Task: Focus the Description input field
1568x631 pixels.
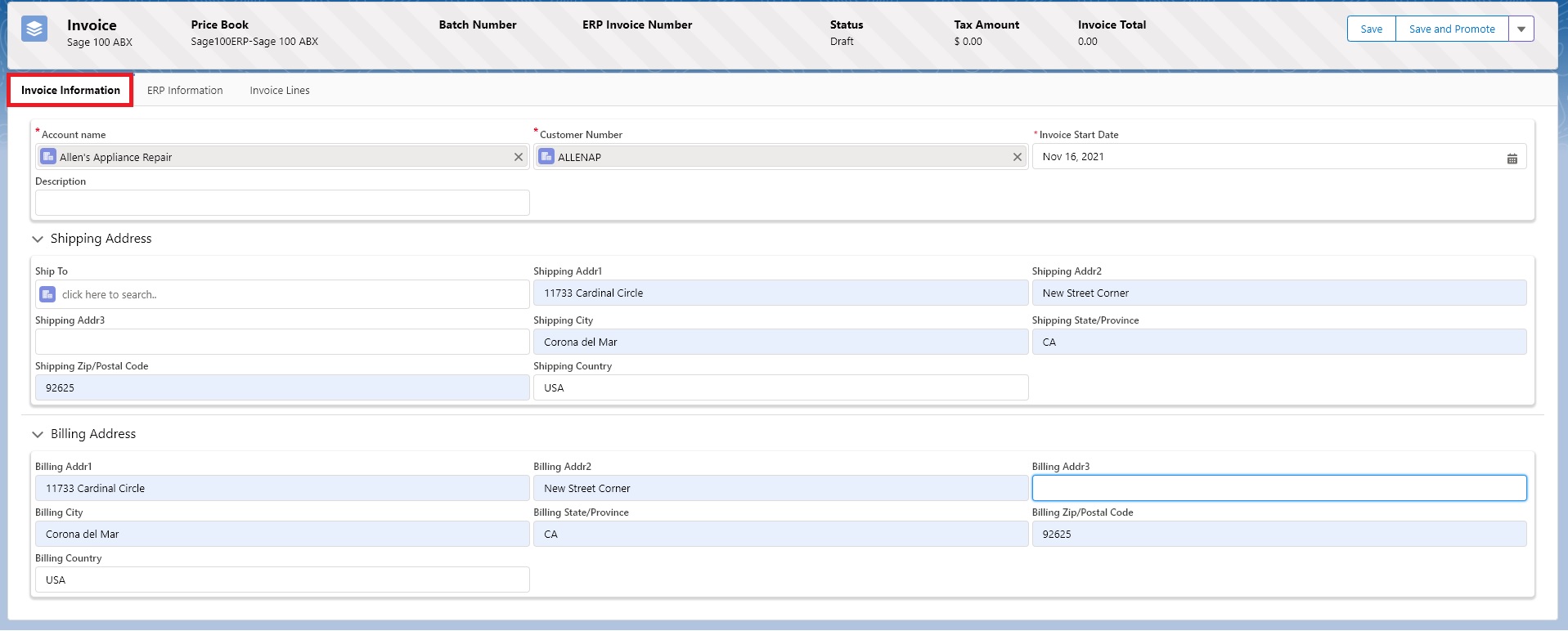Action: coord(282,203)
